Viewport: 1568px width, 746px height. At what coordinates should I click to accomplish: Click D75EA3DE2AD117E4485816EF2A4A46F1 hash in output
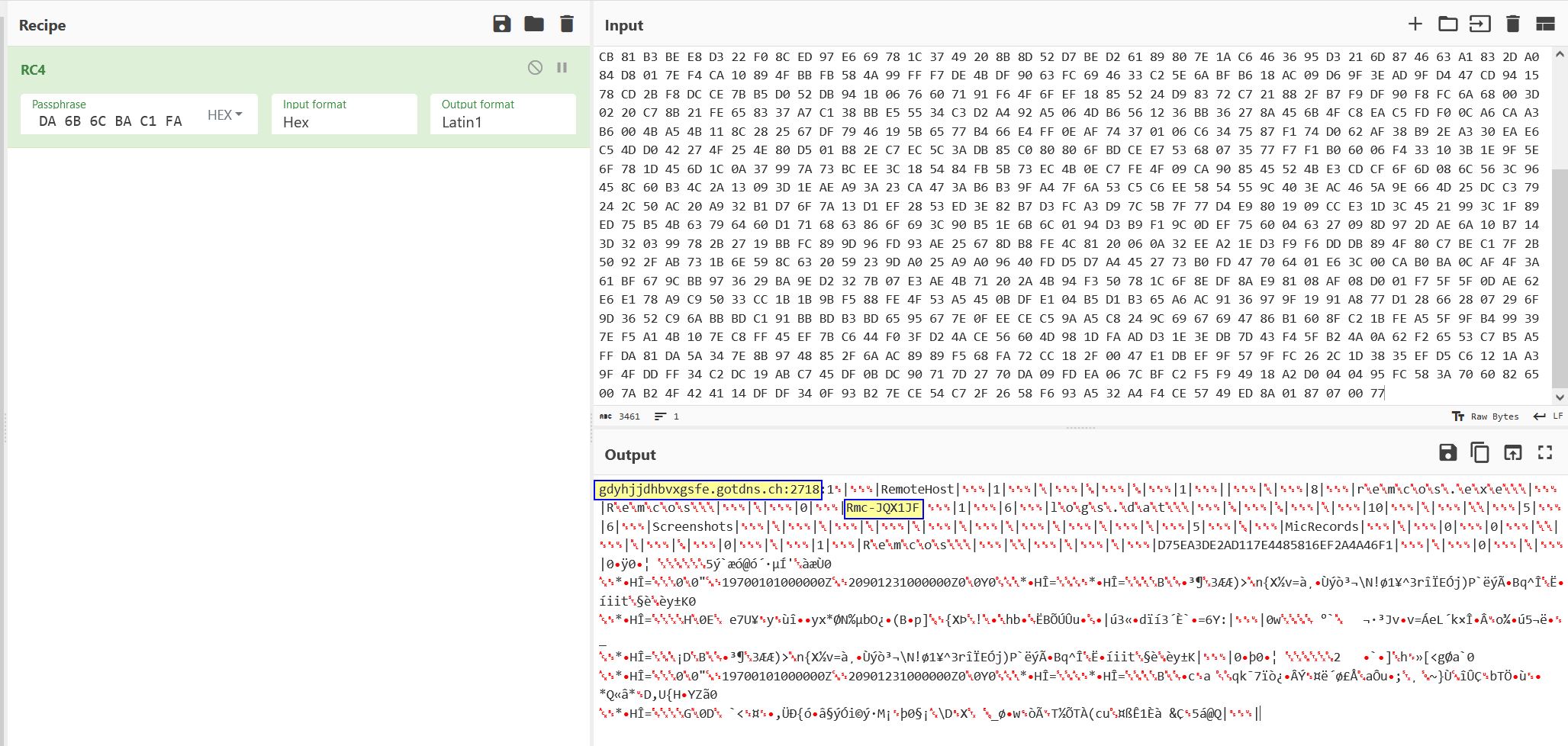[1275, 545]
